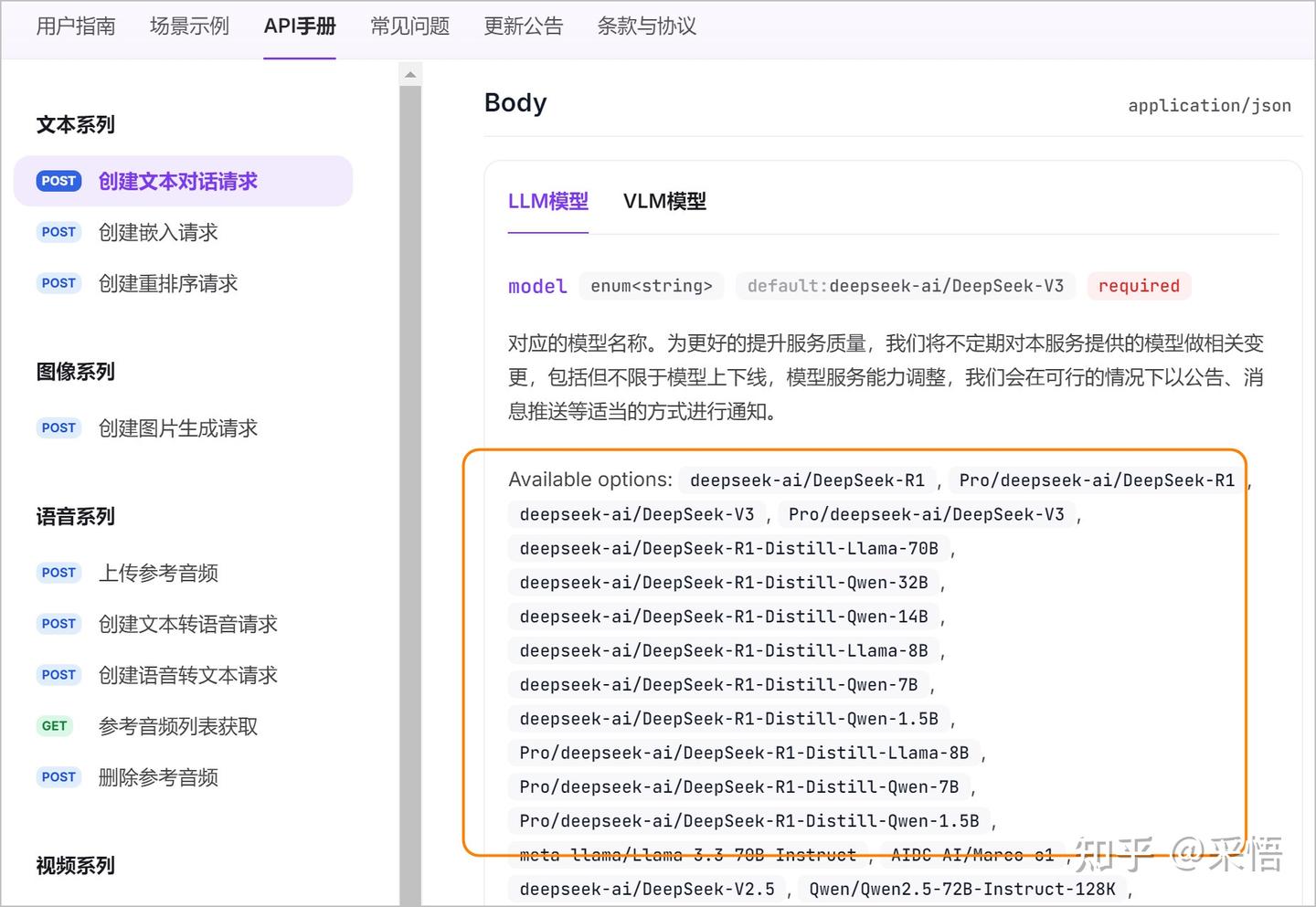The height and width of the screenshot is (907, 1316).
Task: Click the POST badge beside 创建图片生成请求
Action: (58, 427)
